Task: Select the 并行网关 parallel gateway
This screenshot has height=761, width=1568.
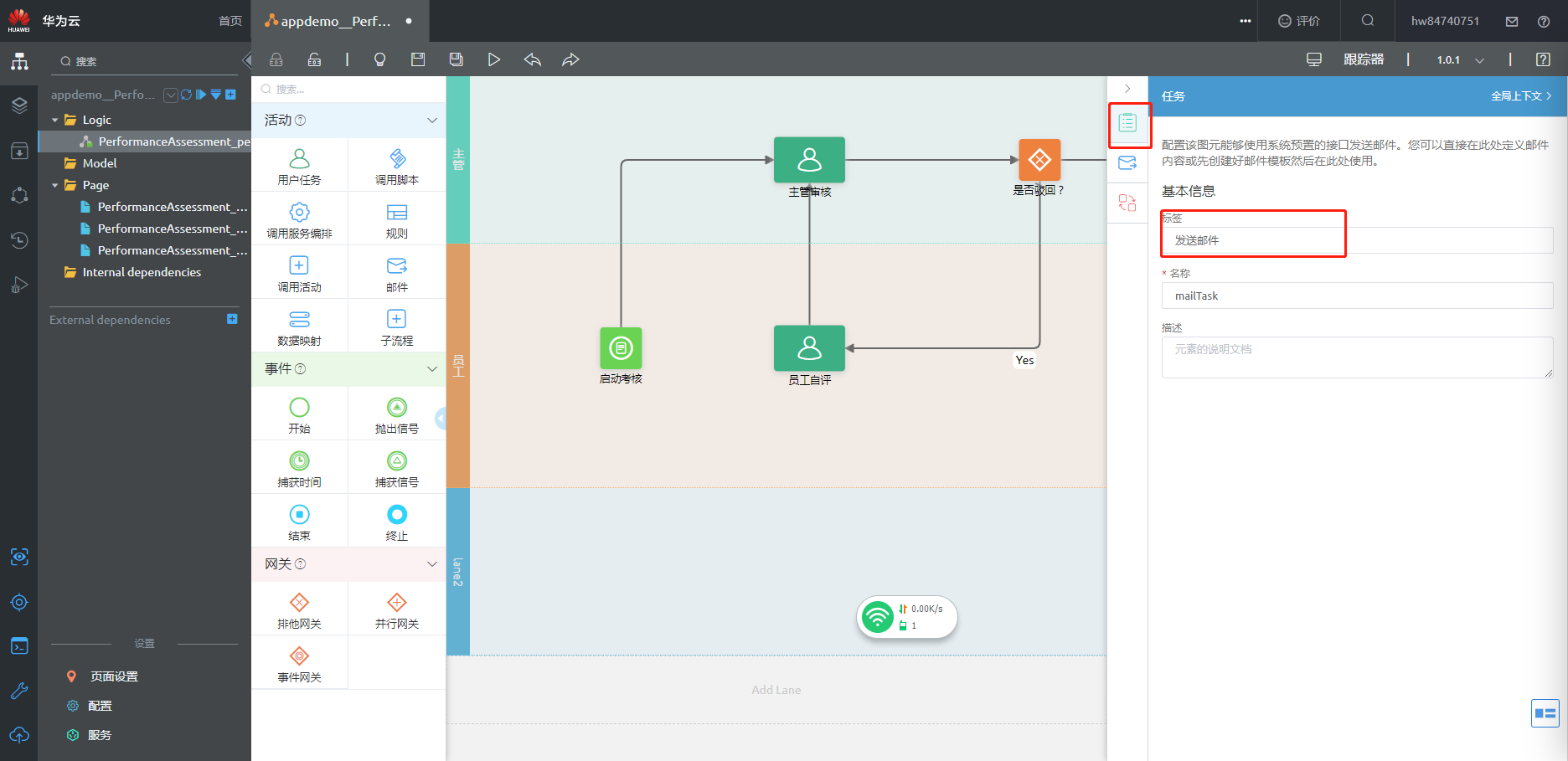Action: [x=397, y=610]
